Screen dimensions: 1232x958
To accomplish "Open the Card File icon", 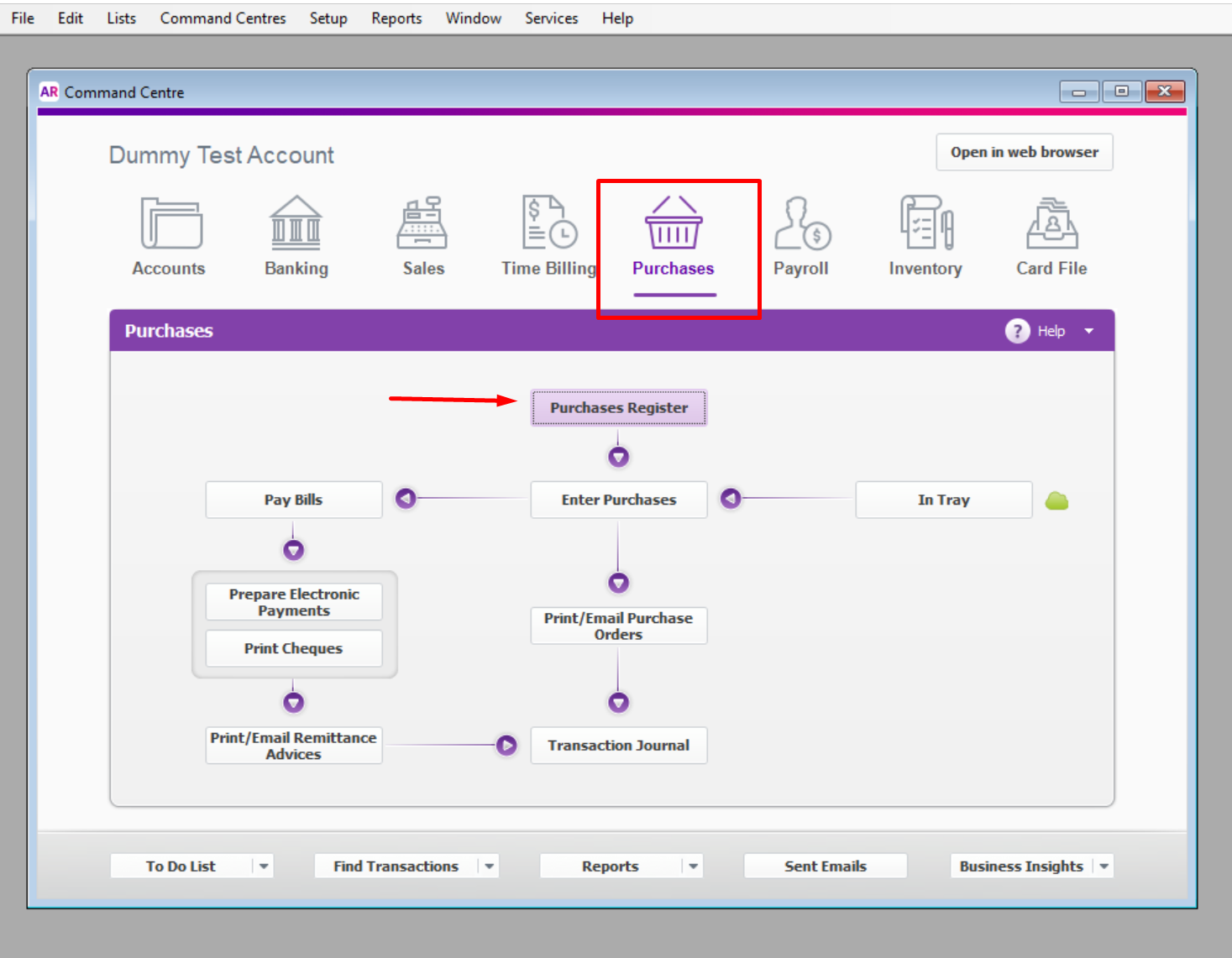I will point(1052,223).
